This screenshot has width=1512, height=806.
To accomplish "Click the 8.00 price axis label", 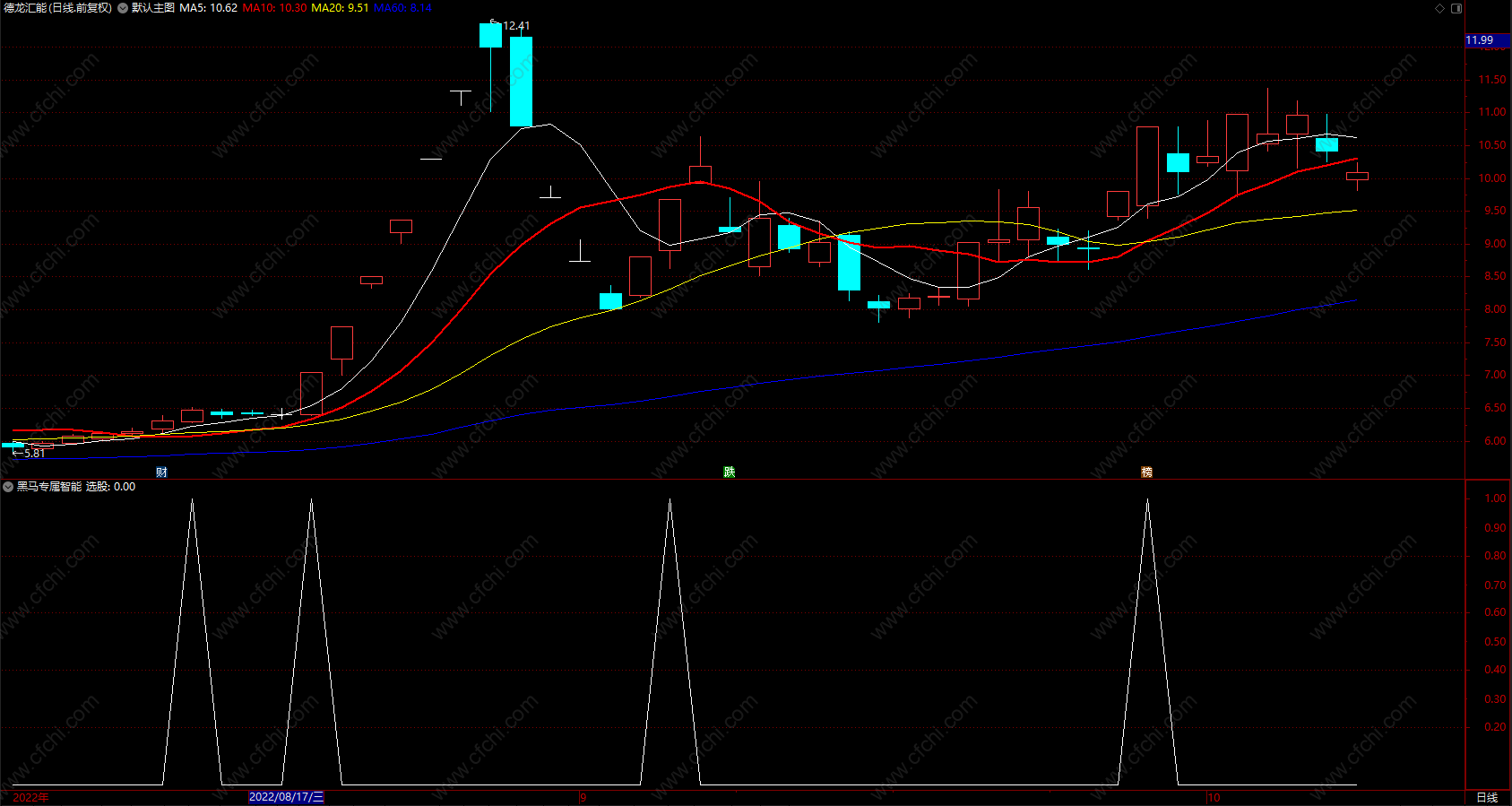I will (1495, 309).
